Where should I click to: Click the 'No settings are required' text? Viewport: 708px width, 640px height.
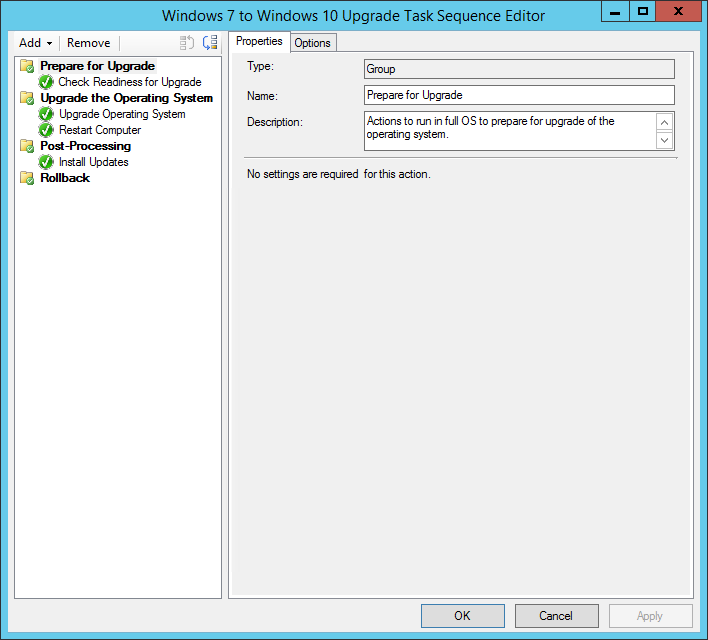(339, 174)
